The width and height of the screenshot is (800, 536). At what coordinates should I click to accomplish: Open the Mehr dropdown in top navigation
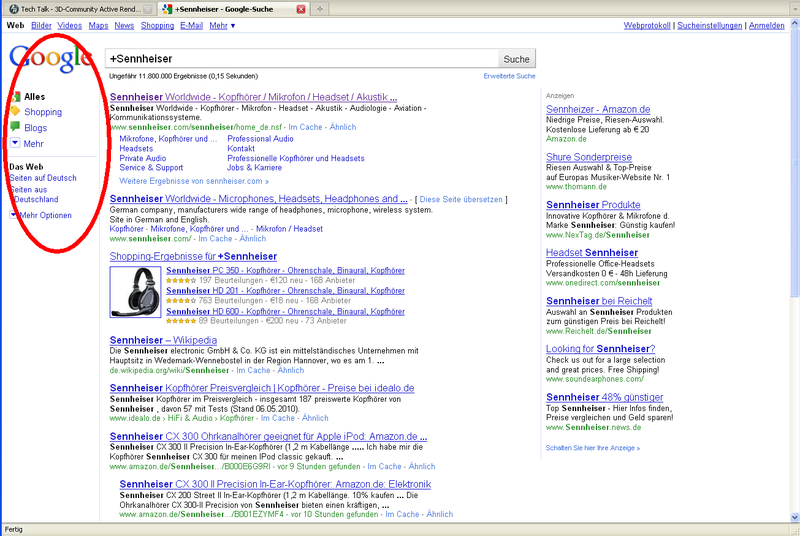[222, 25]
